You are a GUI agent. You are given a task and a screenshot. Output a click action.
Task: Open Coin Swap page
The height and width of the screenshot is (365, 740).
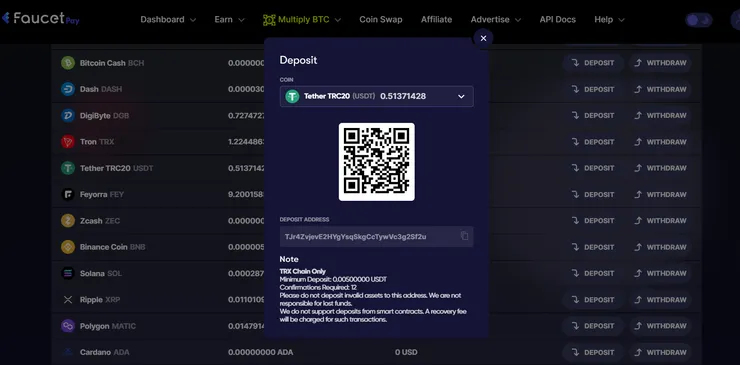[x=381, y=20]
